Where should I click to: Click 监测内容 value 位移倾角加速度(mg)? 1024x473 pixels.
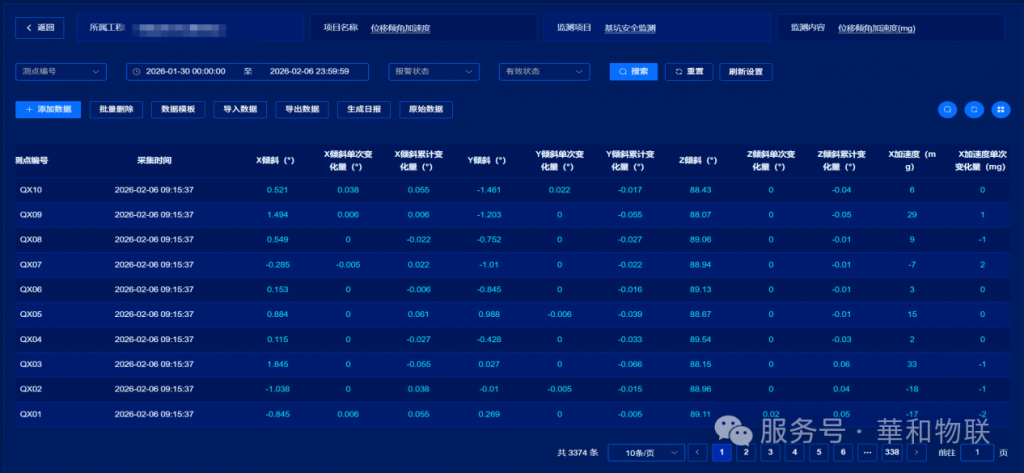pyautogui.click(x=876, y=29)
